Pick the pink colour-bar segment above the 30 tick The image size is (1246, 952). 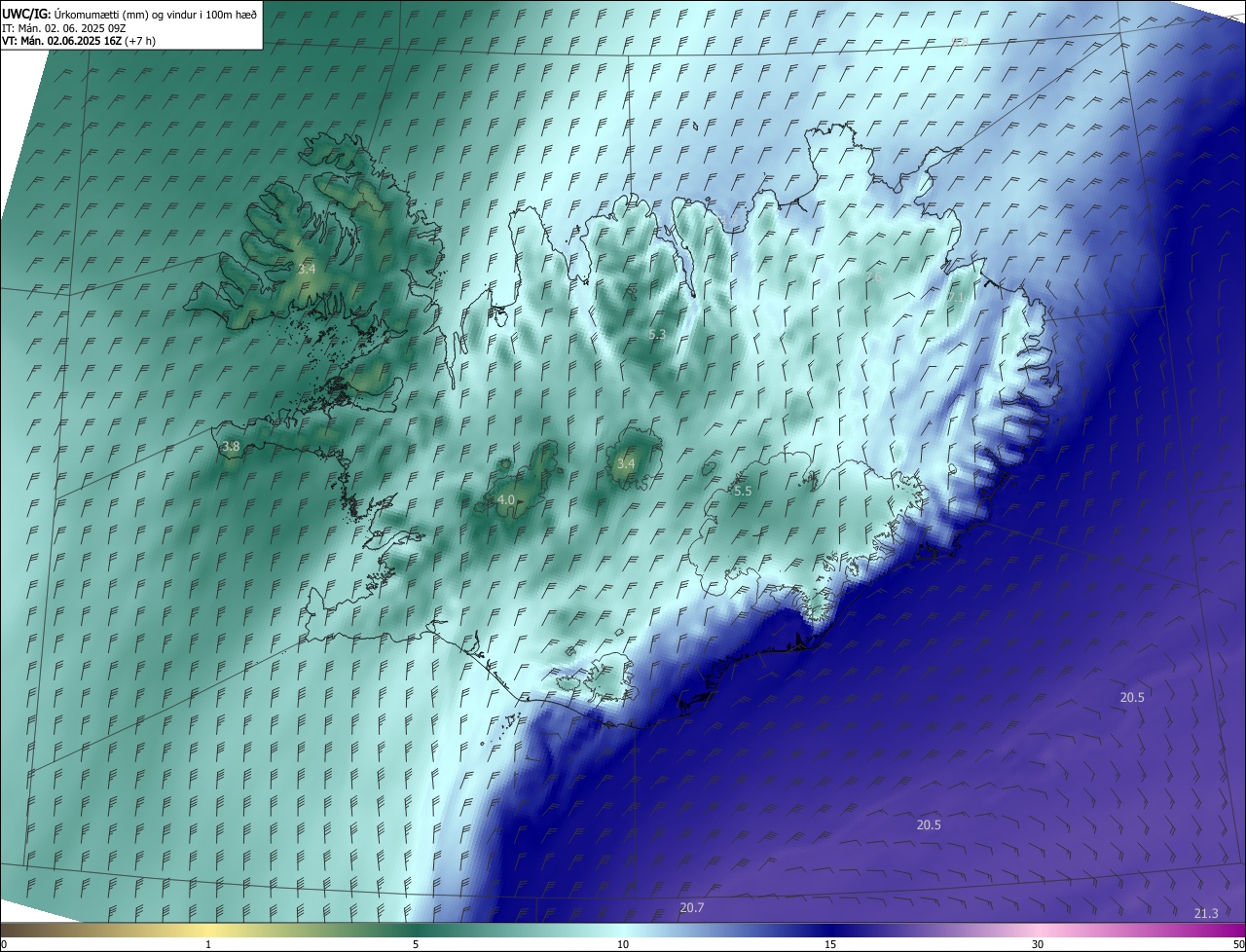[x=1038, y=930]
